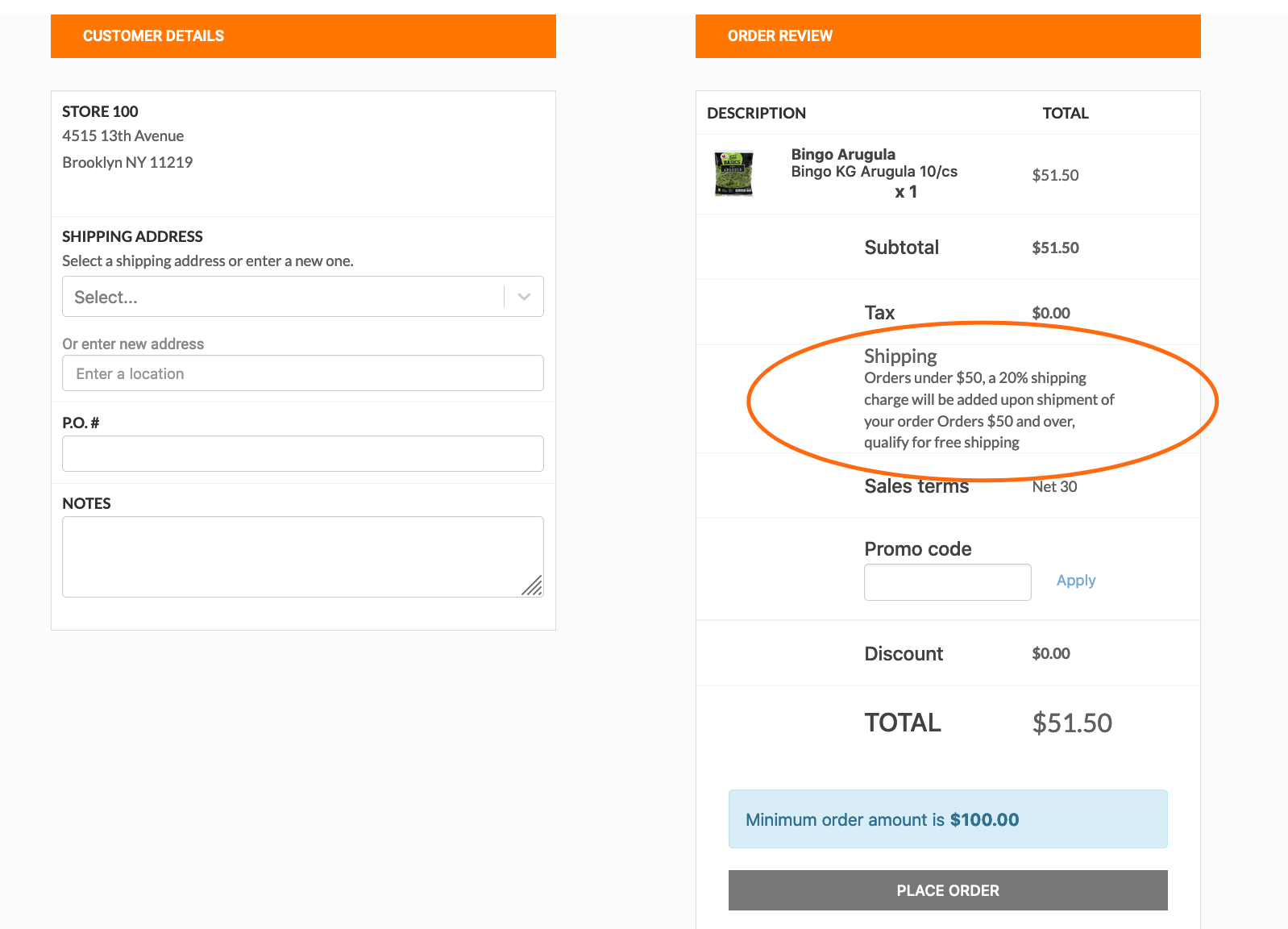Click the ORDER REVIEW header bar
This screenshot has height=929, width=1288.
pyautogui.click(x=947, y=36)
